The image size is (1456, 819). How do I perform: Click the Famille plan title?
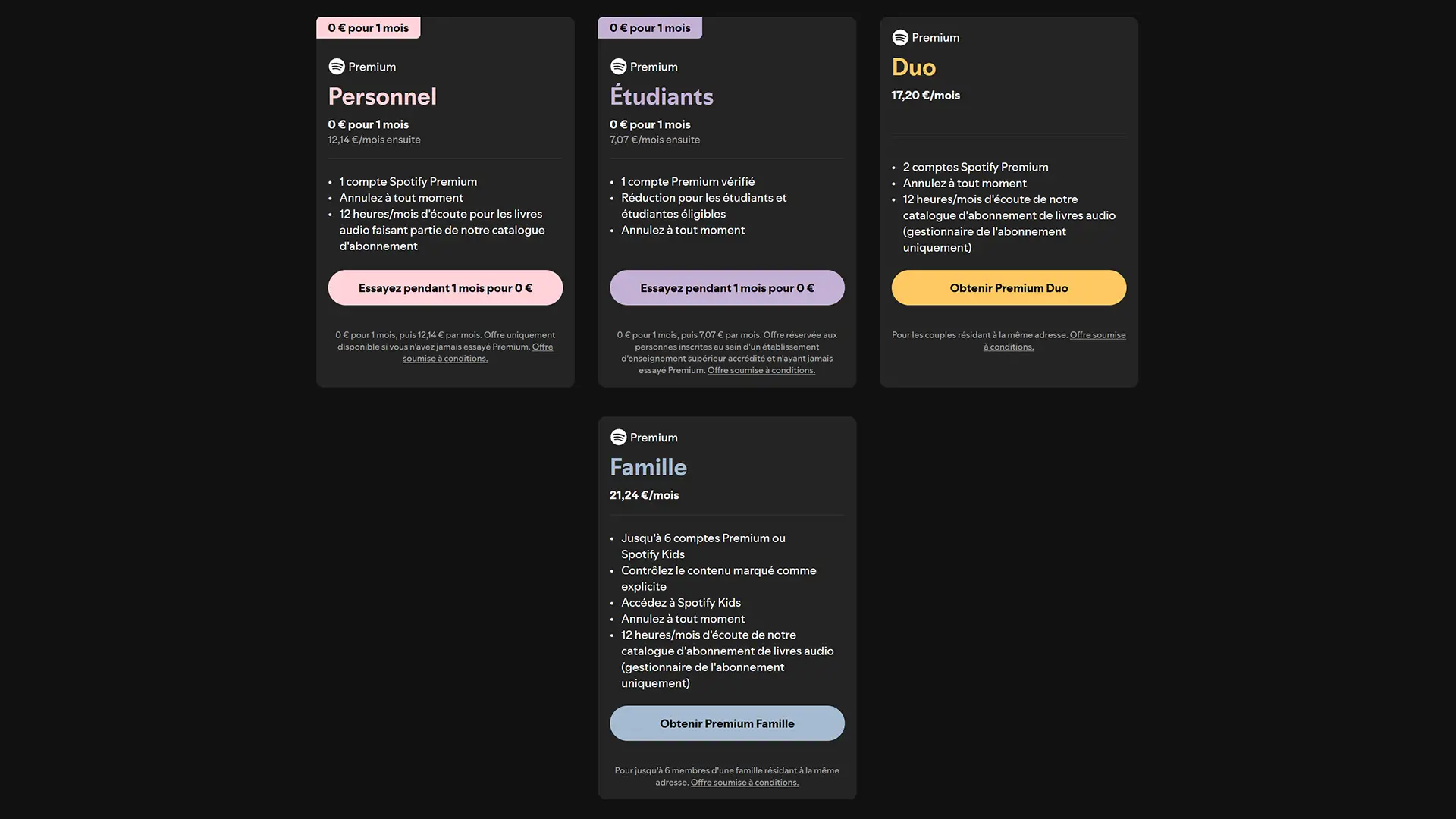(x=648, y=467)
